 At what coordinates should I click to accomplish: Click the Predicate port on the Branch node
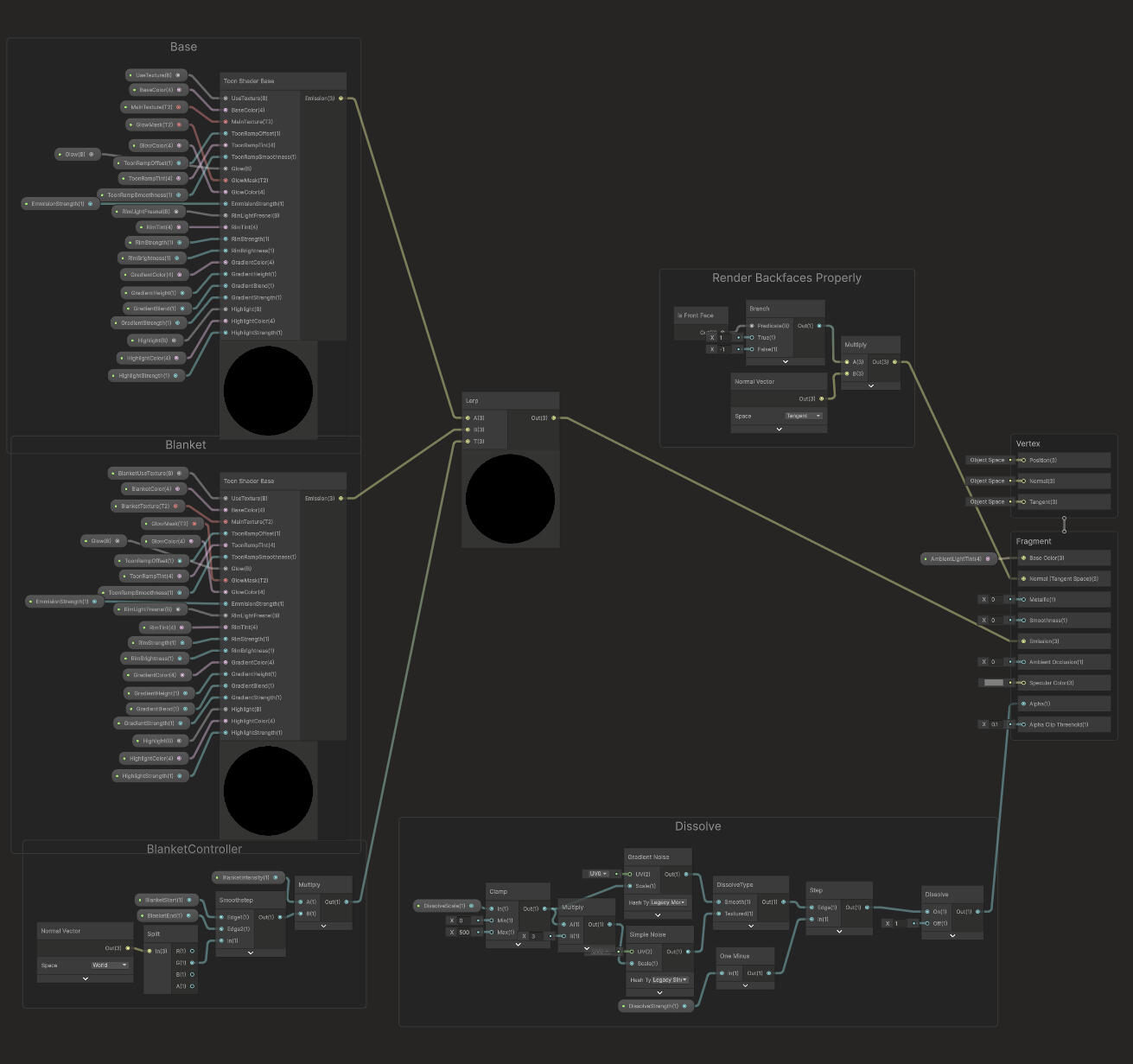752,326
